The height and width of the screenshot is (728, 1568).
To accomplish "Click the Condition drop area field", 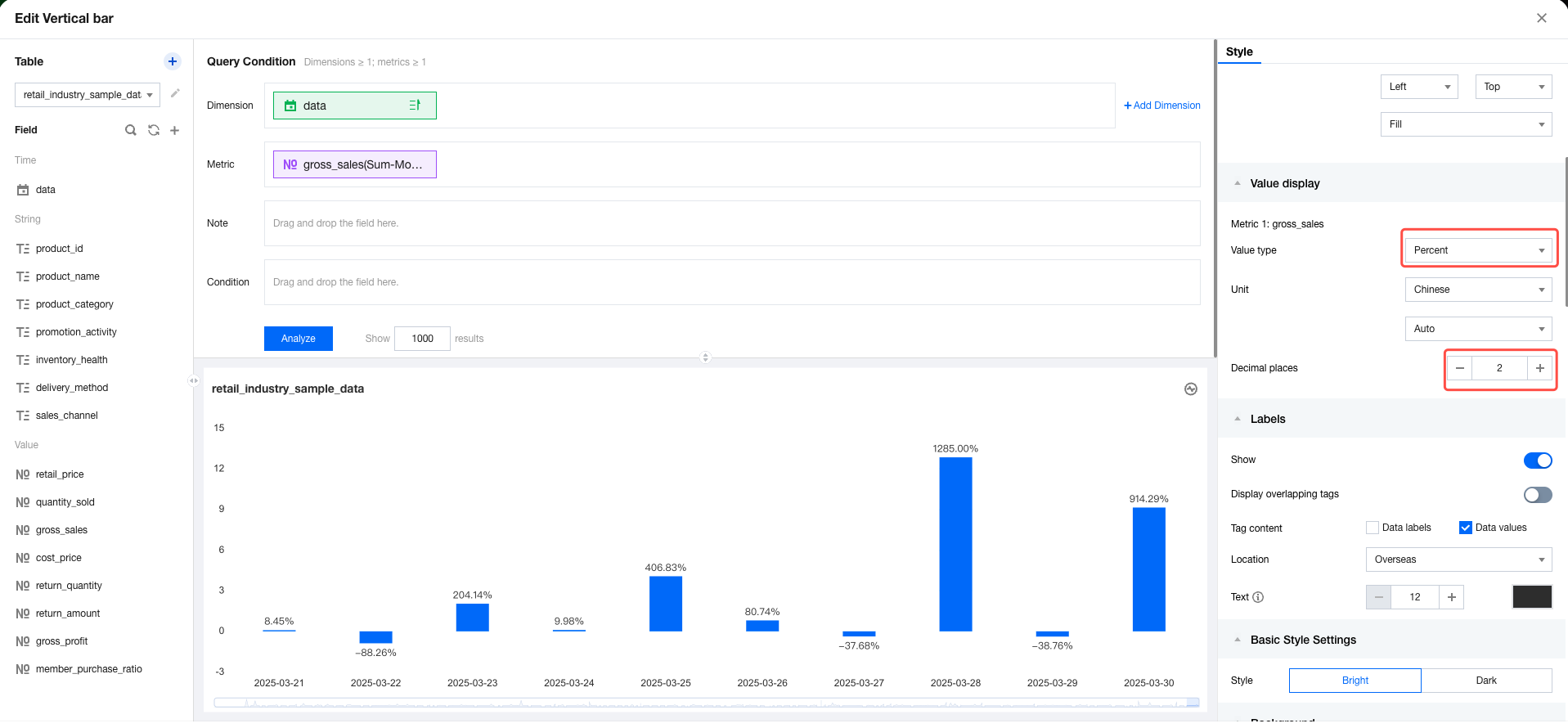I will coord(732,282).
